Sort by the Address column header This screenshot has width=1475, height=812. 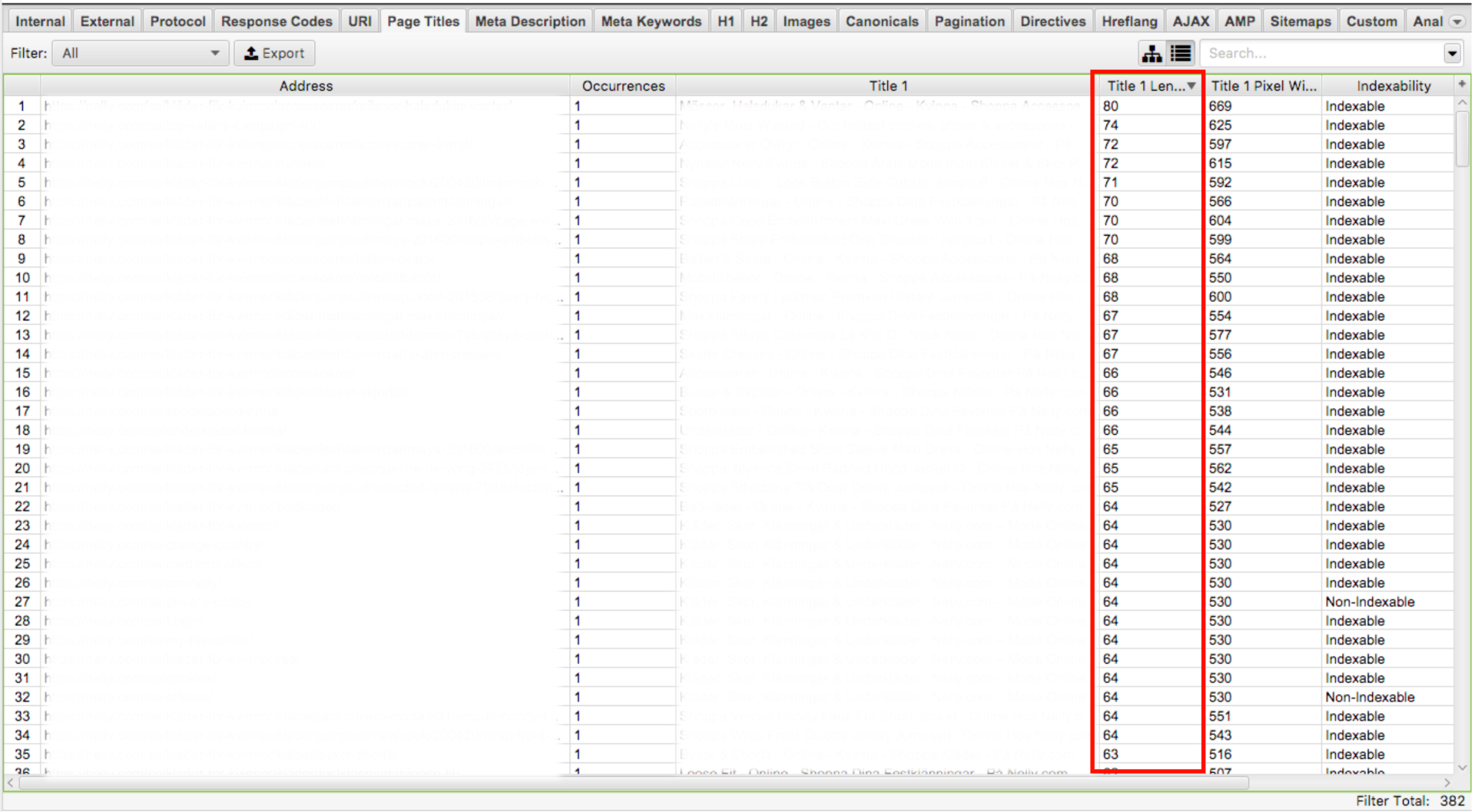pos(306,86)
